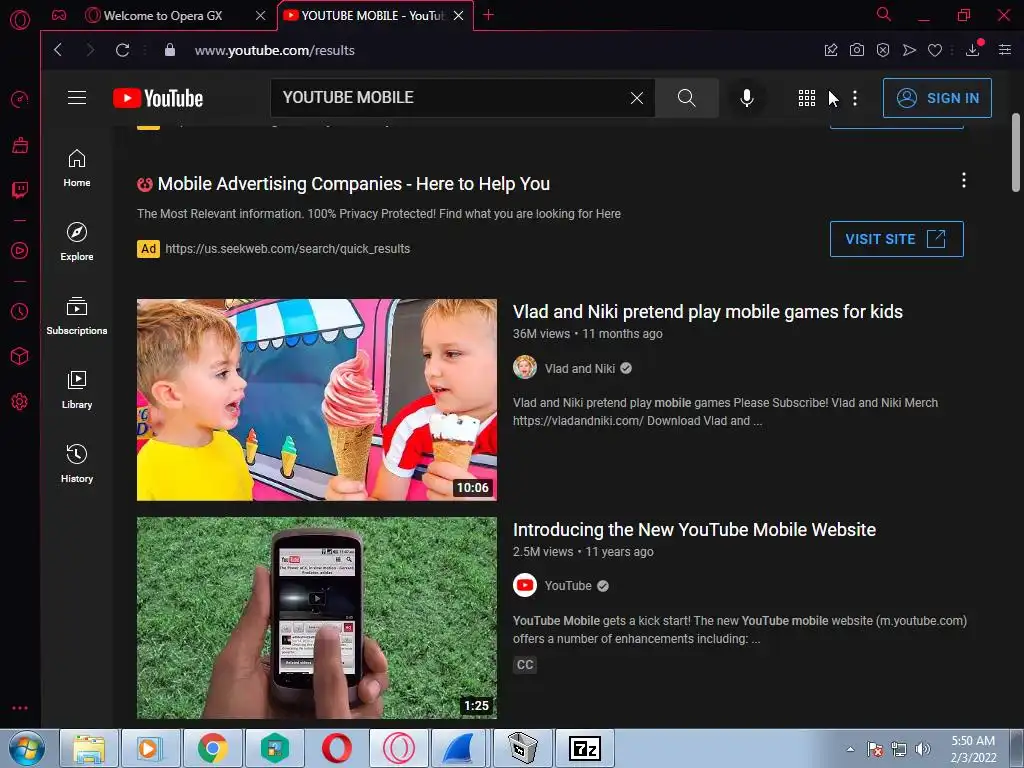
Task: Close the Welcome to Opera GX tab
Action: click(261, 15)
